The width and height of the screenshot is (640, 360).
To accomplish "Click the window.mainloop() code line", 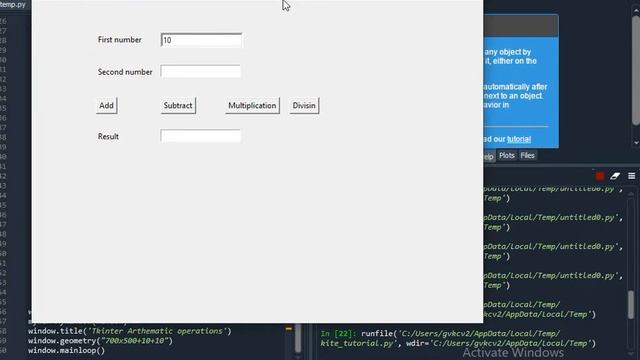I will click(x=67, y=350).
